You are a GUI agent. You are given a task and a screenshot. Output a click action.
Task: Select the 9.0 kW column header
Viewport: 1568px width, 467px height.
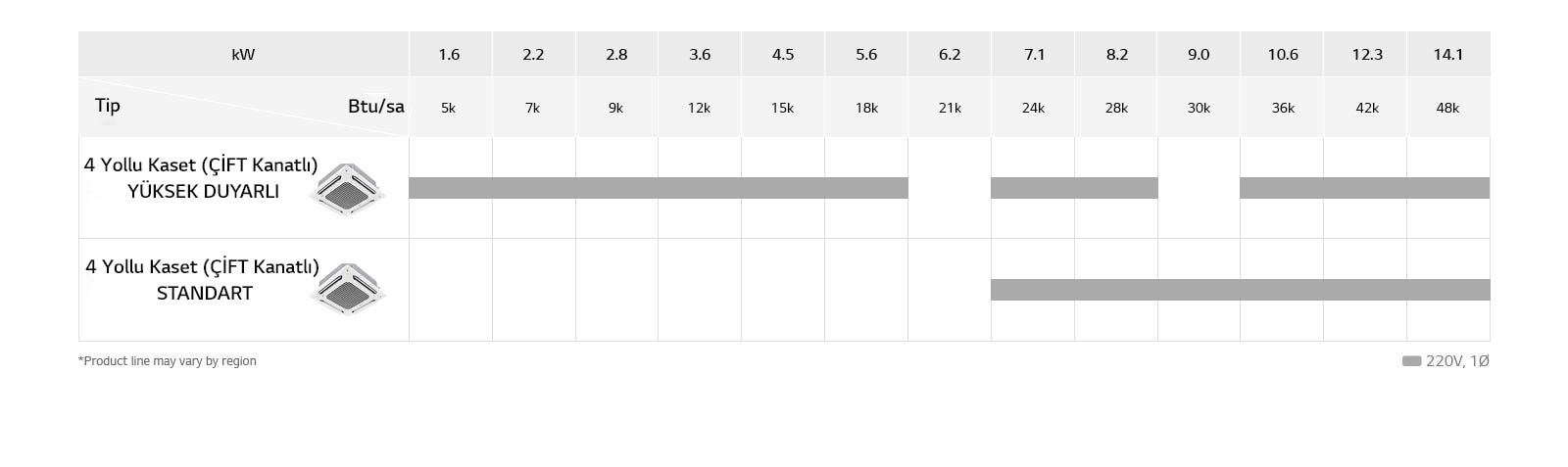coord(1199,55)
